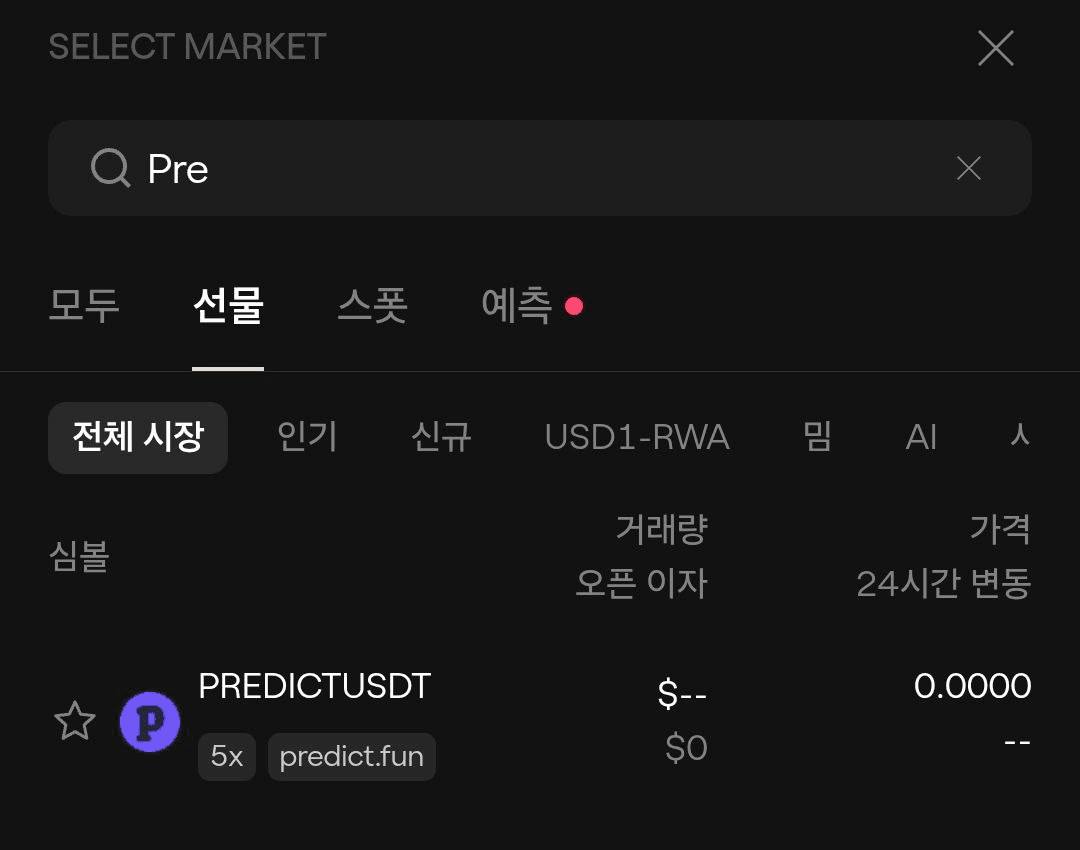Sort by the 거래량 column header
1080x850 pixels.
point(661,529)
